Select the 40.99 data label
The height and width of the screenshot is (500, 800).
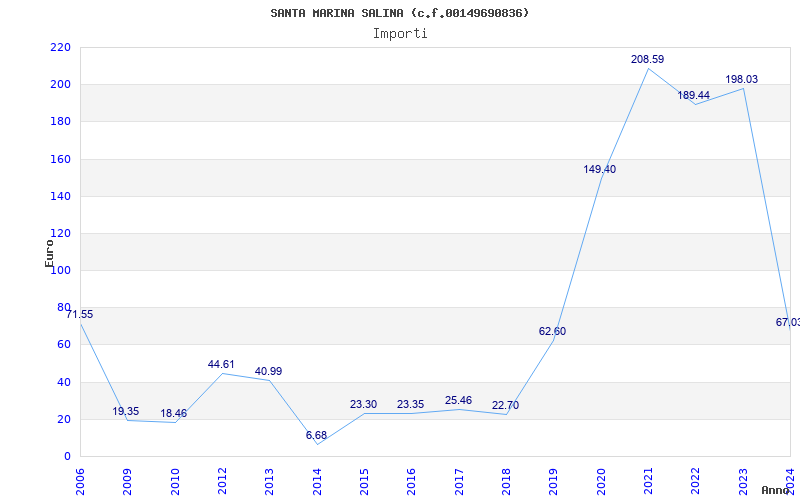pyautogui.click(x=268, y=371)
